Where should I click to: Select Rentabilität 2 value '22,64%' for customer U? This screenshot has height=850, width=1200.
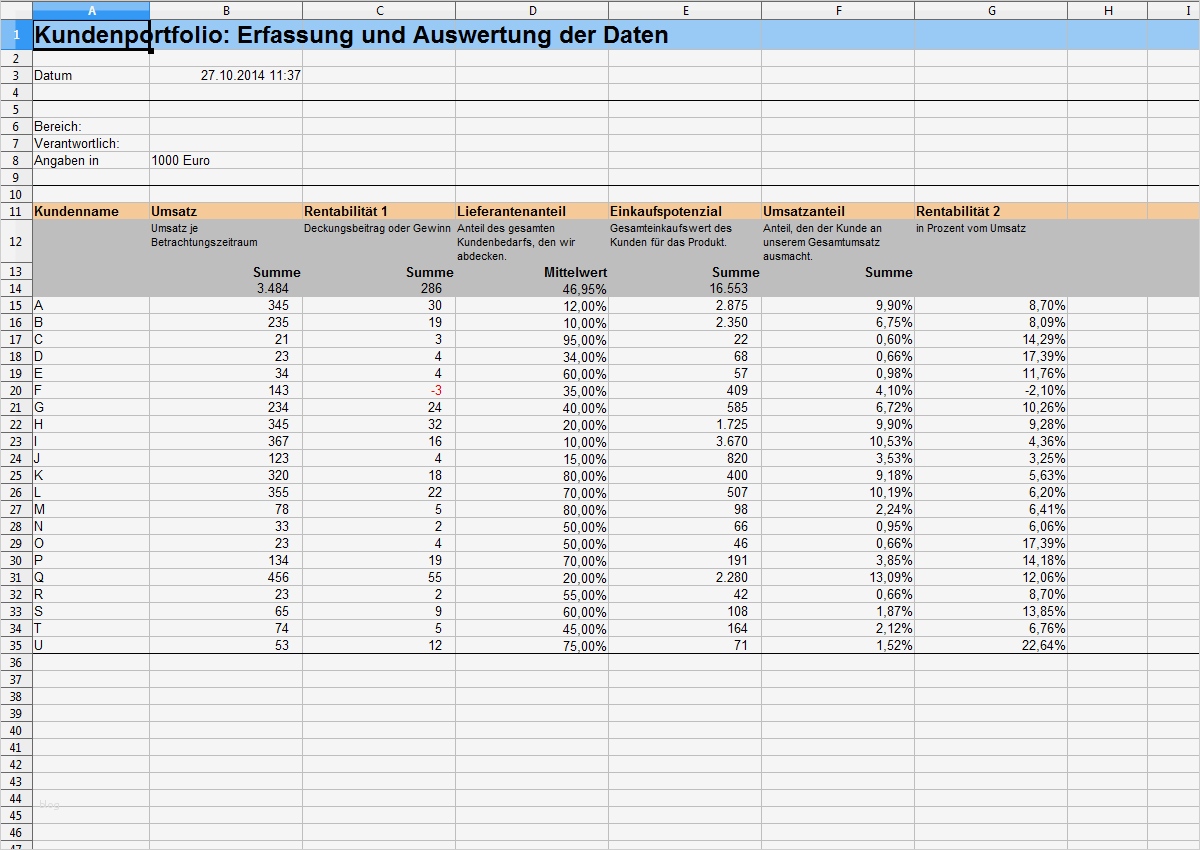point(991,645)
